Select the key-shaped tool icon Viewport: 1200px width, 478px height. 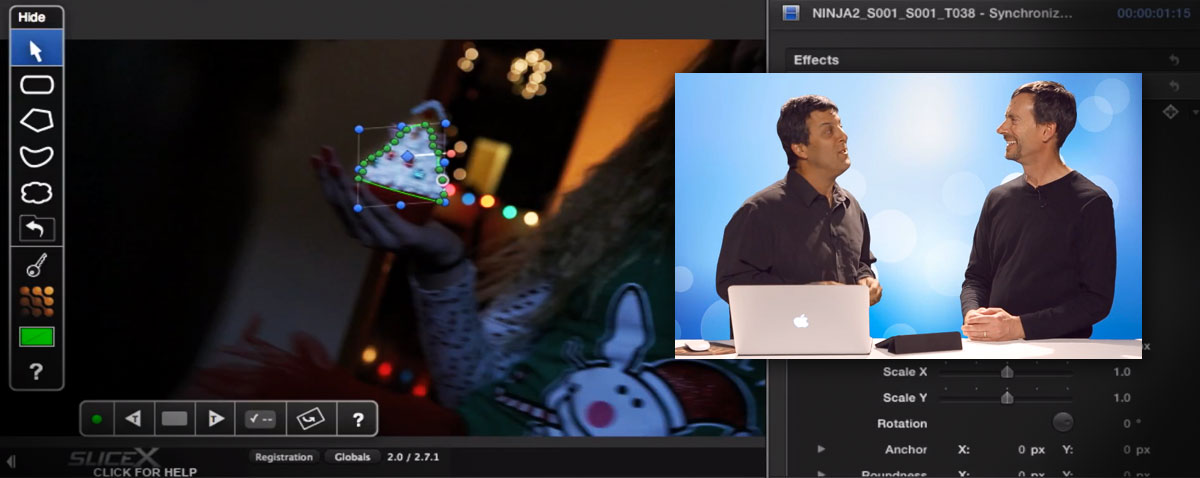coord(37,266)
